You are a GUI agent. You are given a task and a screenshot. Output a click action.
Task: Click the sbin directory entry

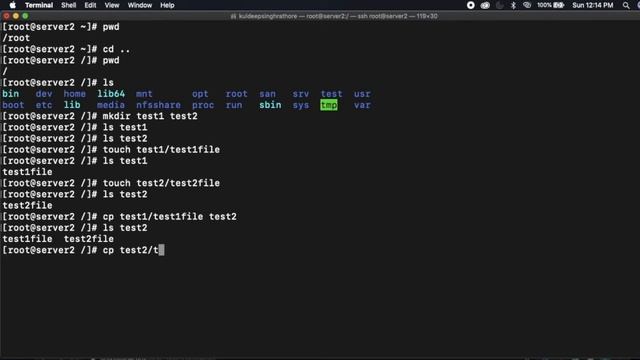coord(270,105)
